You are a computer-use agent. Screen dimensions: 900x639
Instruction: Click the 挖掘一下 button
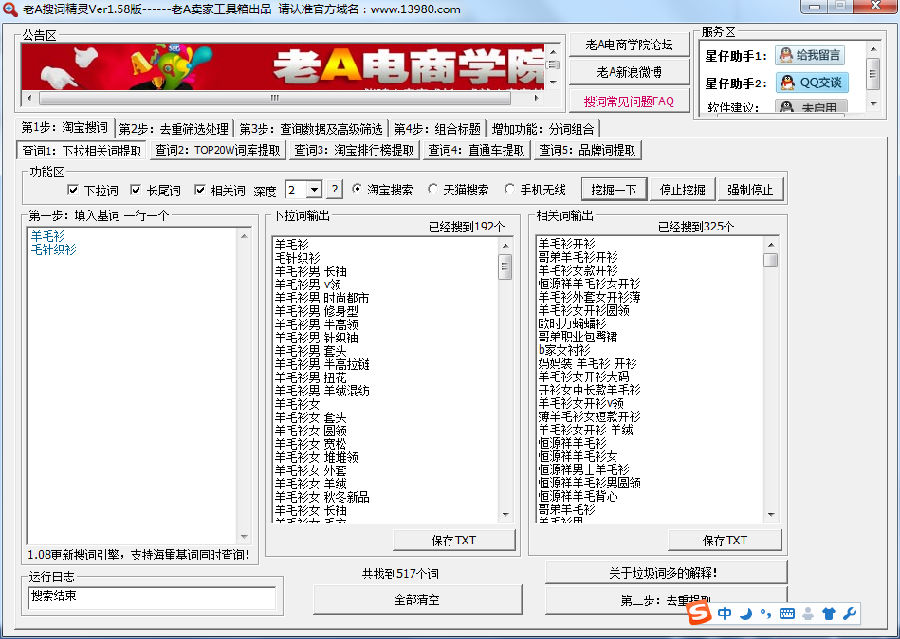tap(614, 189)
